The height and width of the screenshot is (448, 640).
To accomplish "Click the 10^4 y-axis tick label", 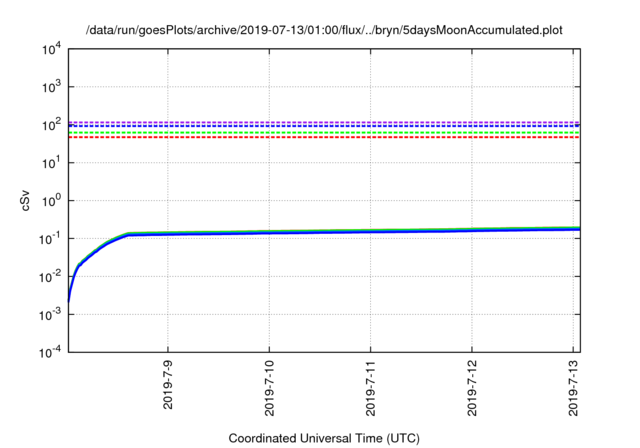I will [51, 49].
